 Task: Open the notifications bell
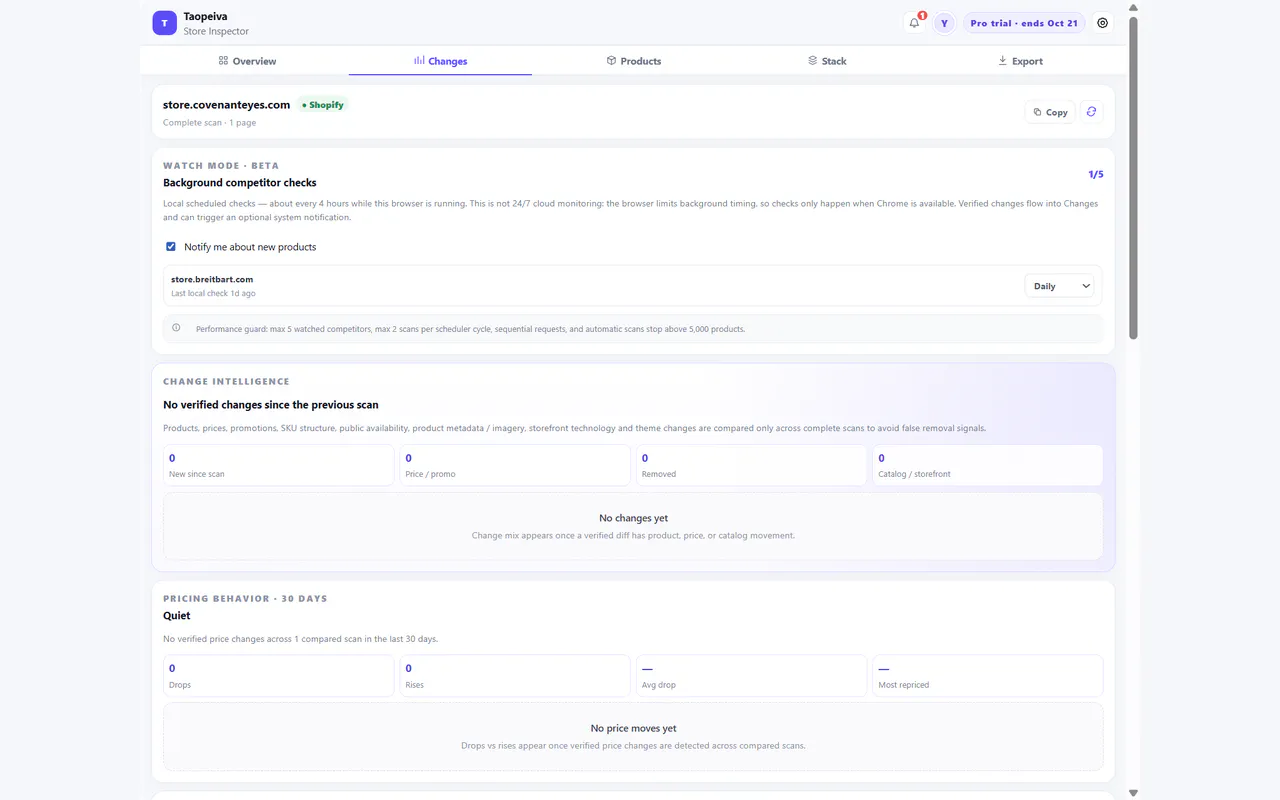pos(914,23)
